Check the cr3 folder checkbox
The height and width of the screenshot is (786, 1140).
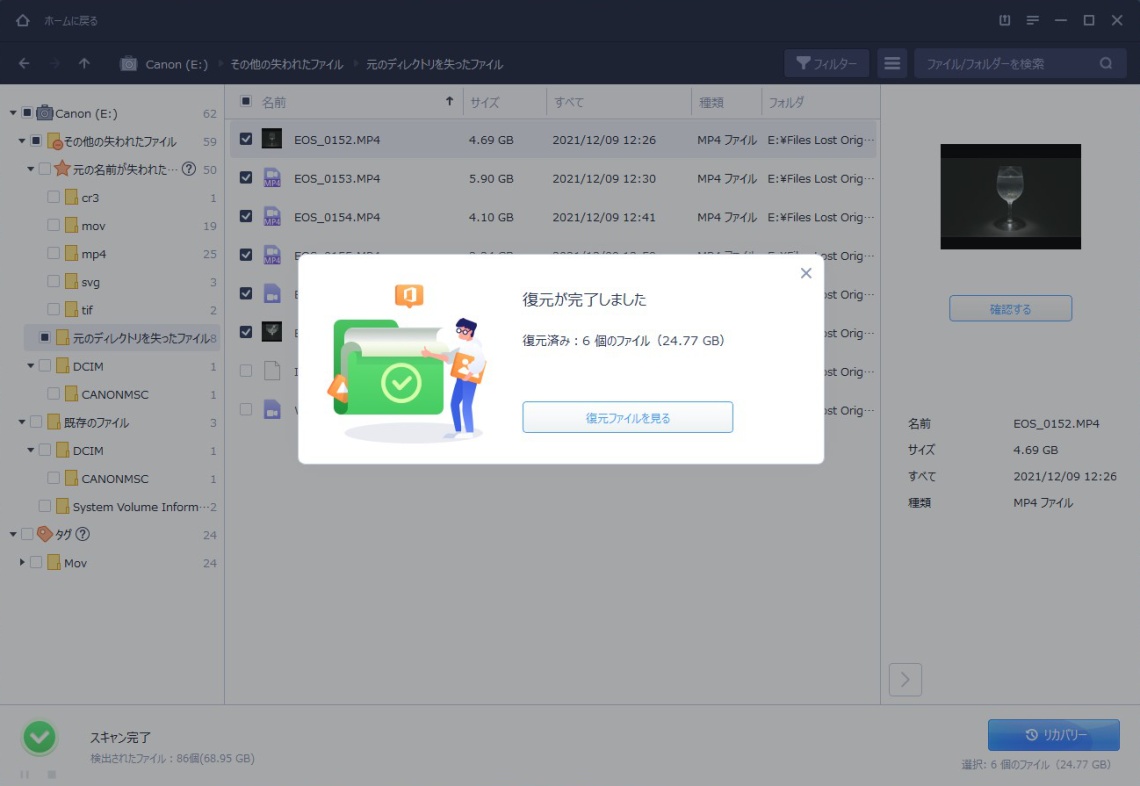[53, 197]
